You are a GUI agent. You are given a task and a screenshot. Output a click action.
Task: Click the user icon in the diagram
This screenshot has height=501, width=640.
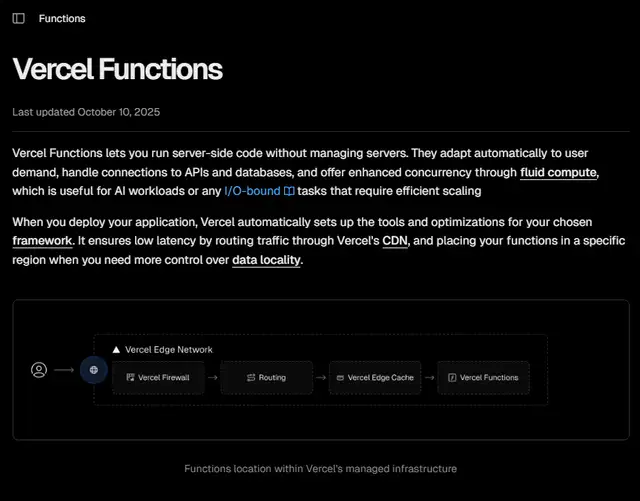click(39, 370)
